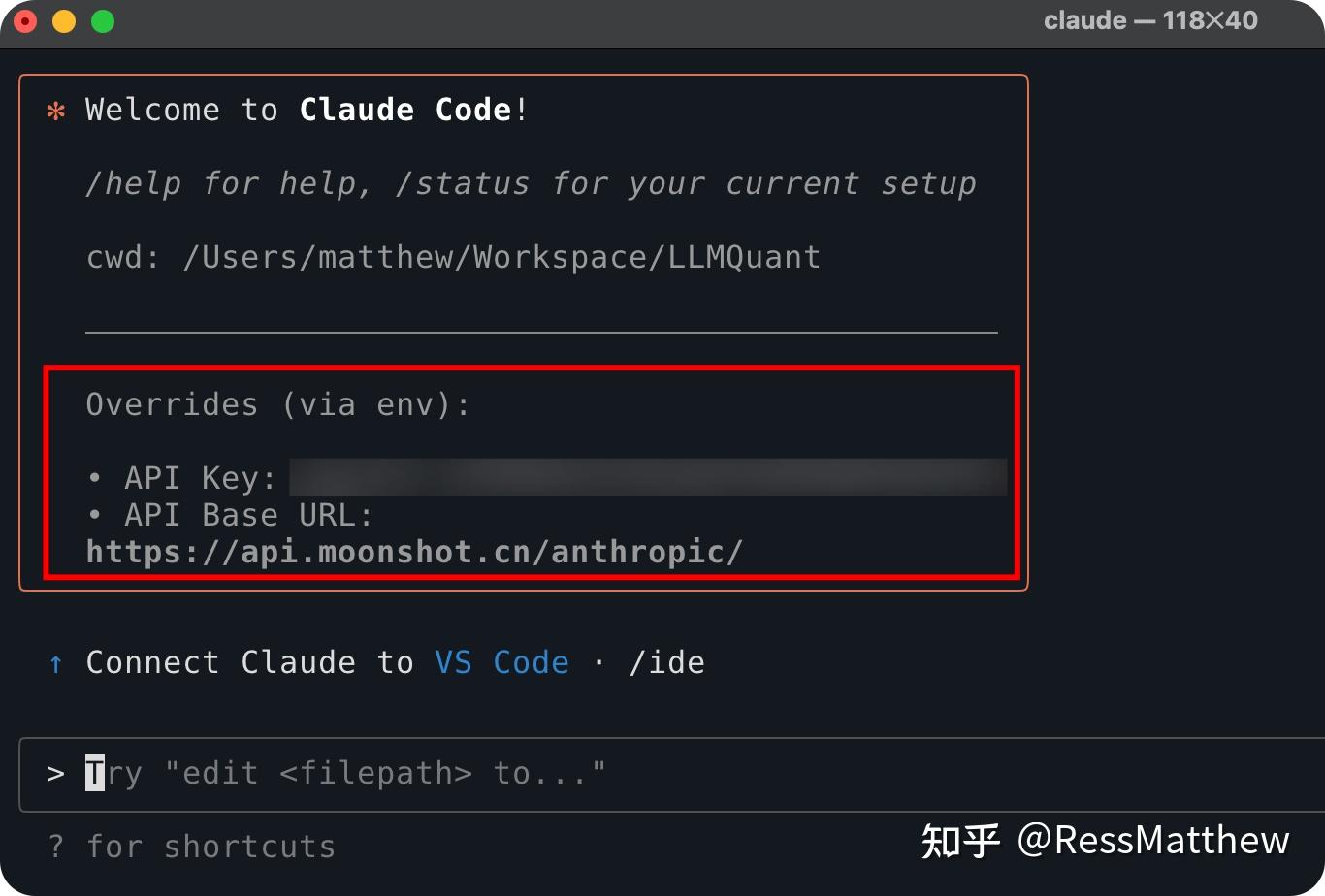1325x896 pixels.
Task: Click the Overrides (via env) label
Action: [277, 404]
